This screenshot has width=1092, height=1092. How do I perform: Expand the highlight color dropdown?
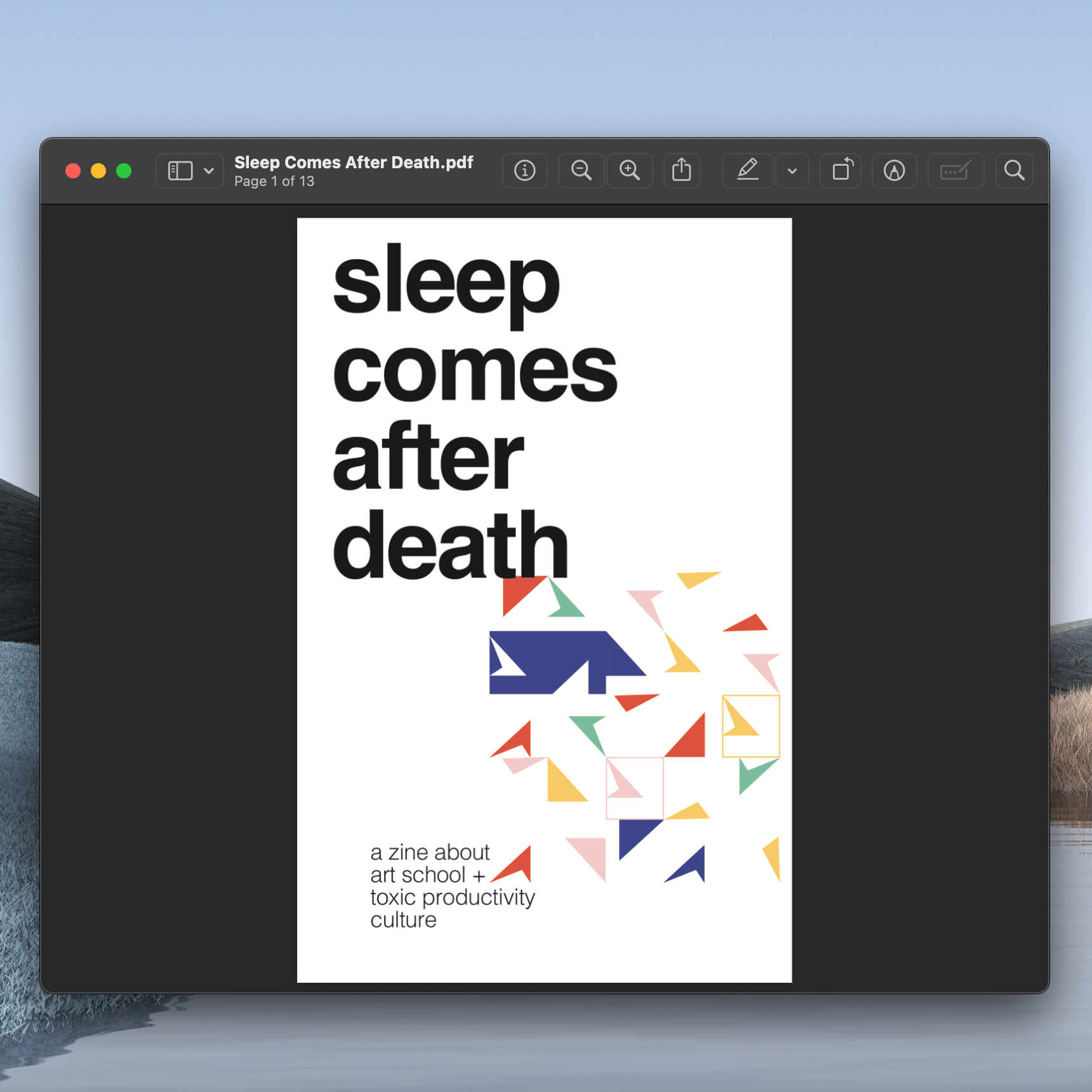pyautogui.click(x=792, y=170)
